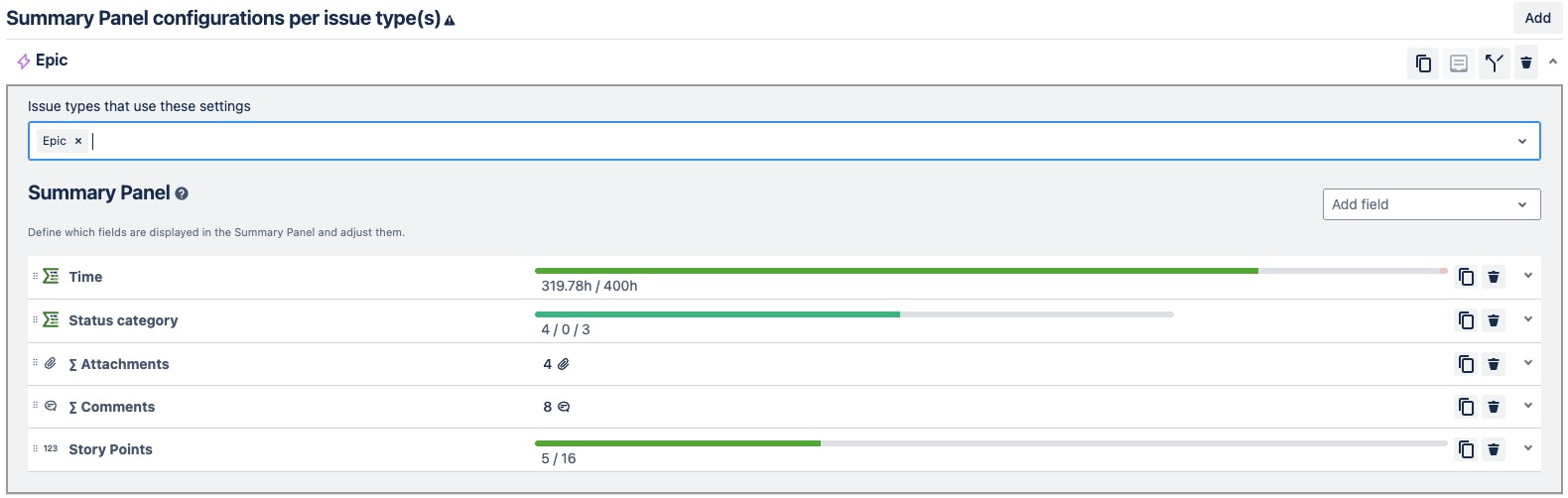Delete the Epic configuration via trash icon

pyautogui.click(x=1526, y=63)
